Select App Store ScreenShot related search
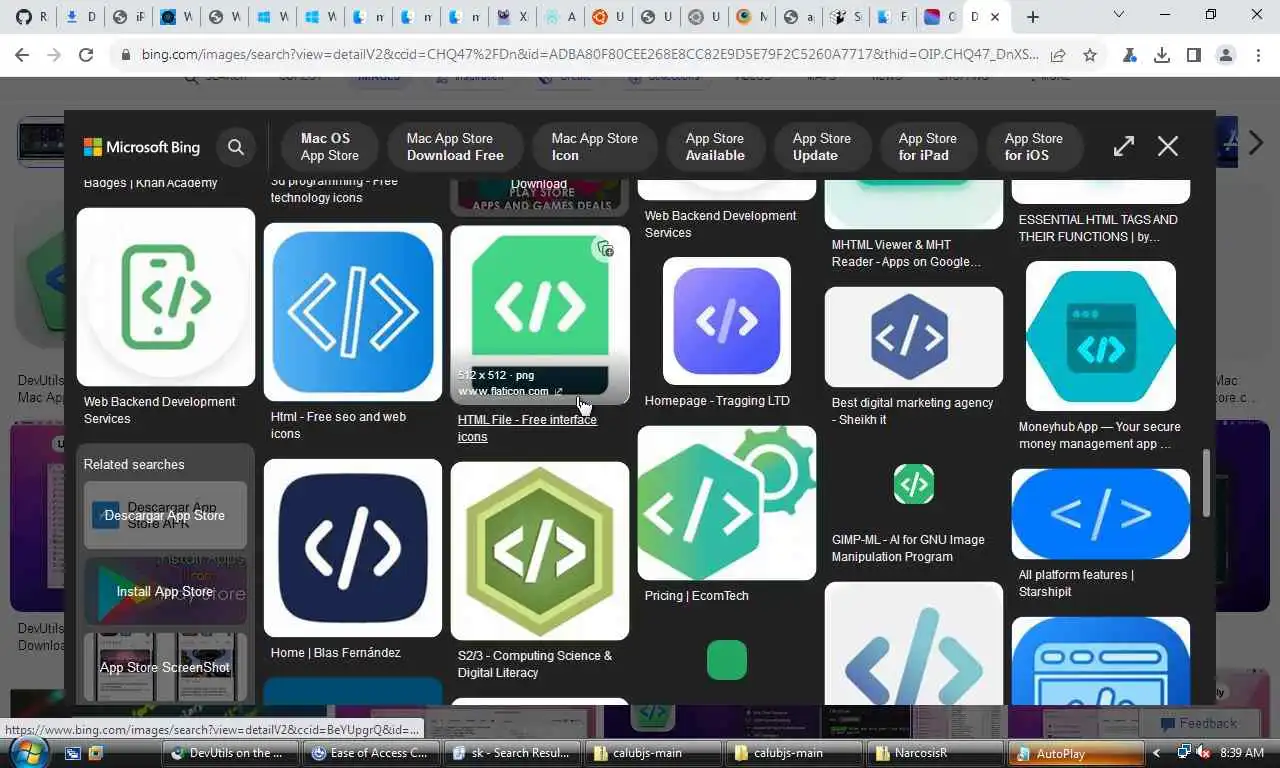 (165, 667)
